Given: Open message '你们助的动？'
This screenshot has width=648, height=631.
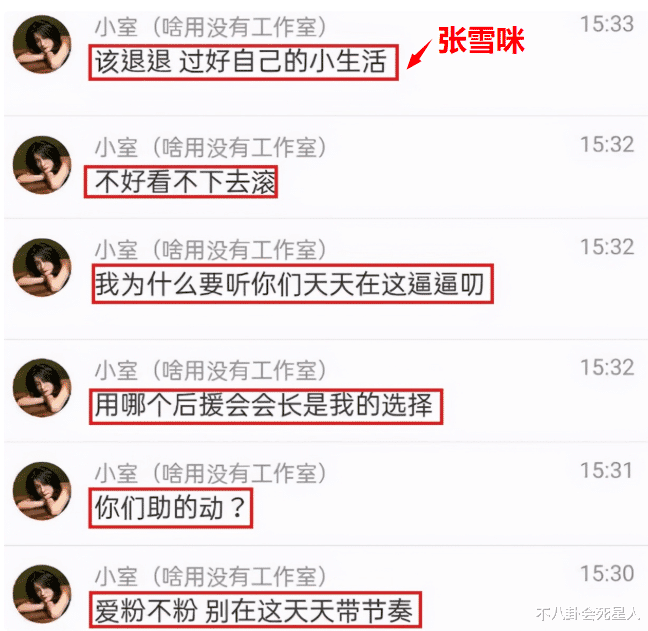Looking at the screenshot, I should 170,508.
